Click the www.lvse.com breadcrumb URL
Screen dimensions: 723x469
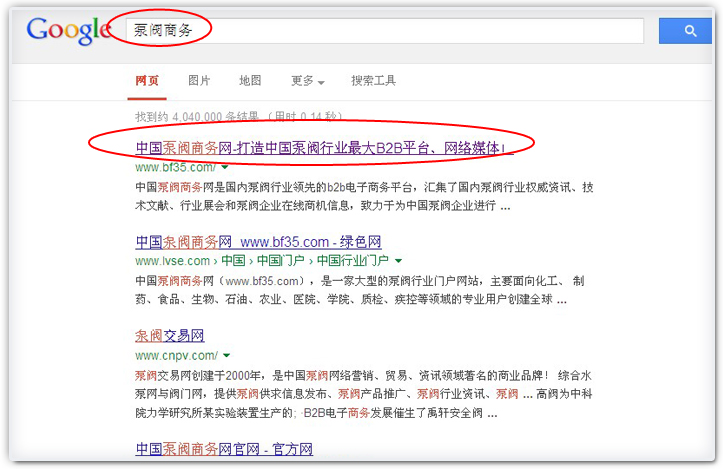click(167, 261)
